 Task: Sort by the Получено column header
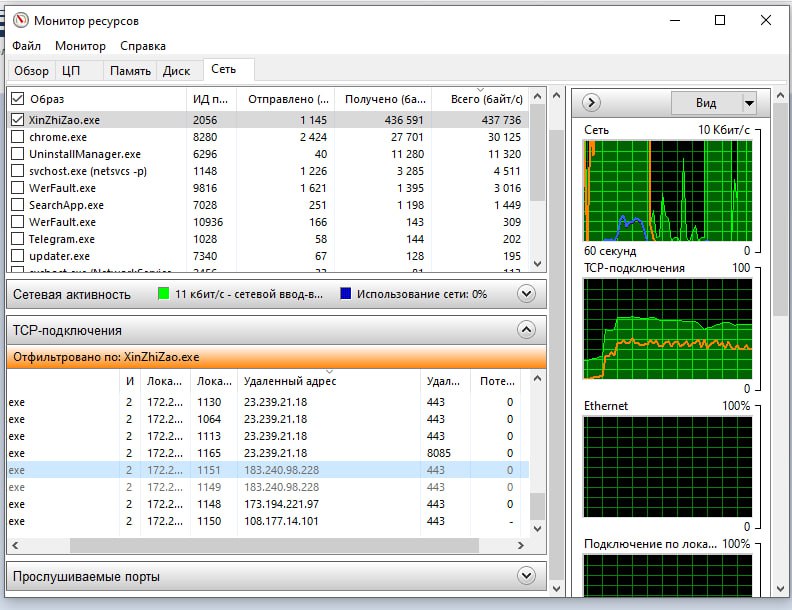pos(385,99)
